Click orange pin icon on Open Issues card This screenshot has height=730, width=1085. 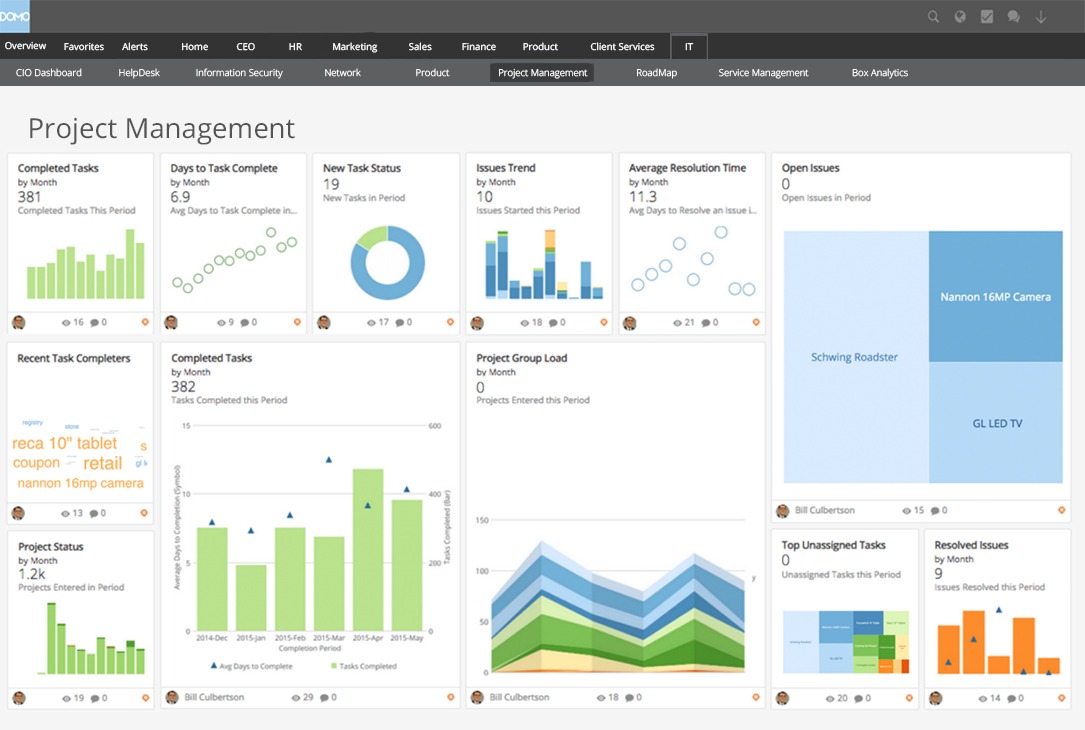point(1061,511)
